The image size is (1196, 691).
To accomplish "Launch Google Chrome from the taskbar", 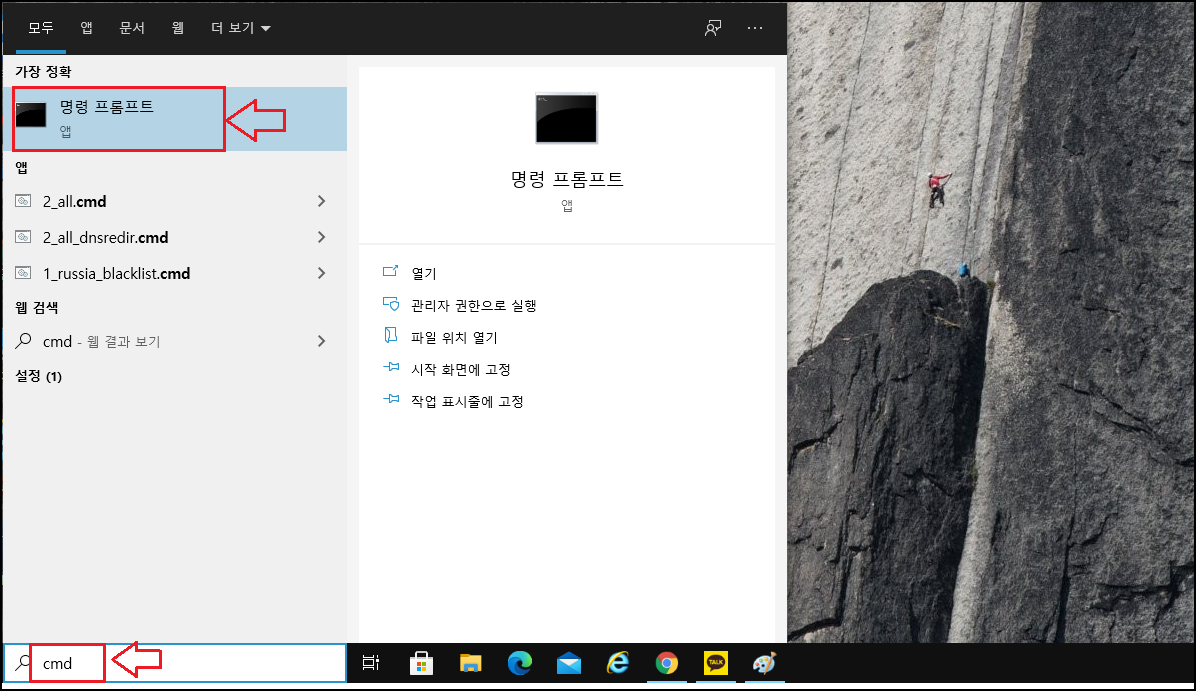I will 667,664.
